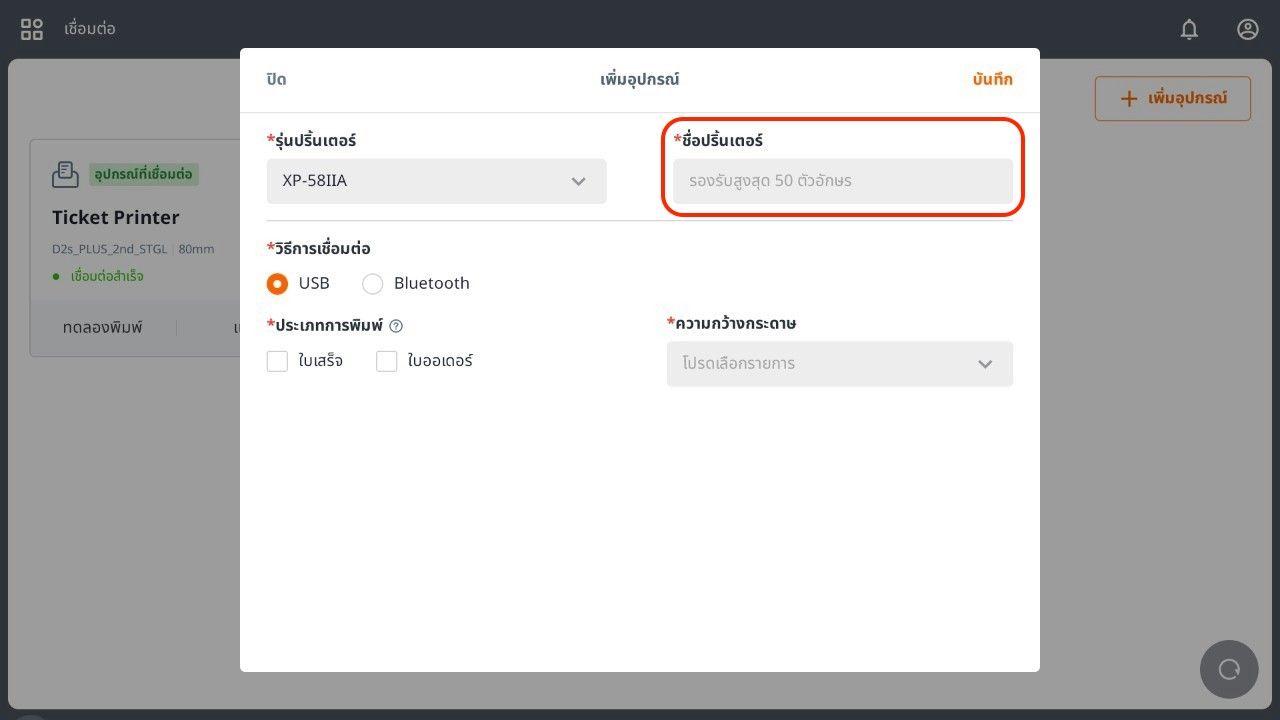Click the printer icon on the device card
This screenshot has height=720, width=1280.
pyautogui.click(x=65, y=174)
